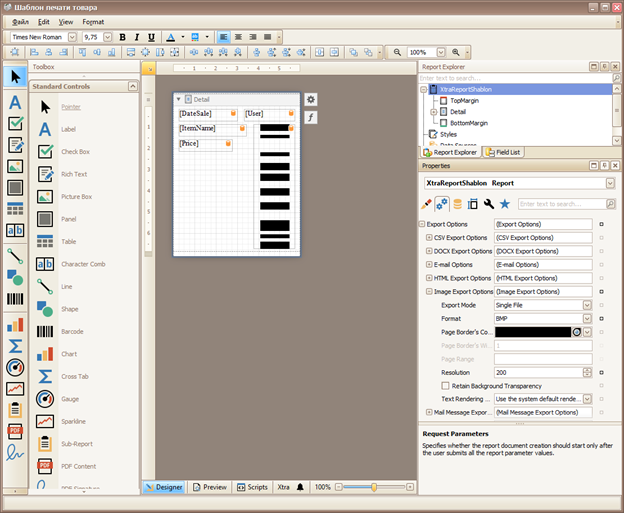624x513 pixels.
Task: Open the Файл menu
Action: tap(20, 22)
